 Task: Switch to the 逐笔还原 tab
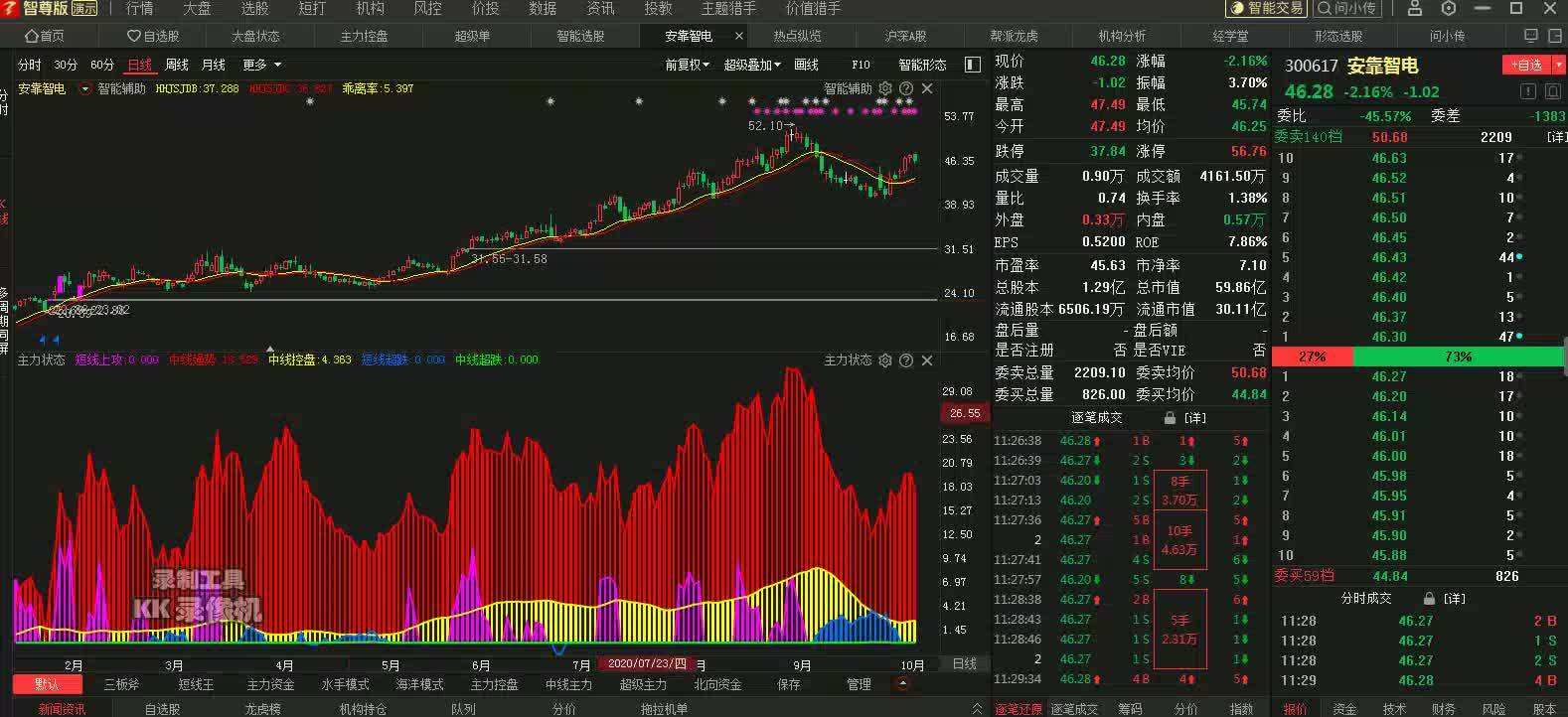(x=1019, y=709)
